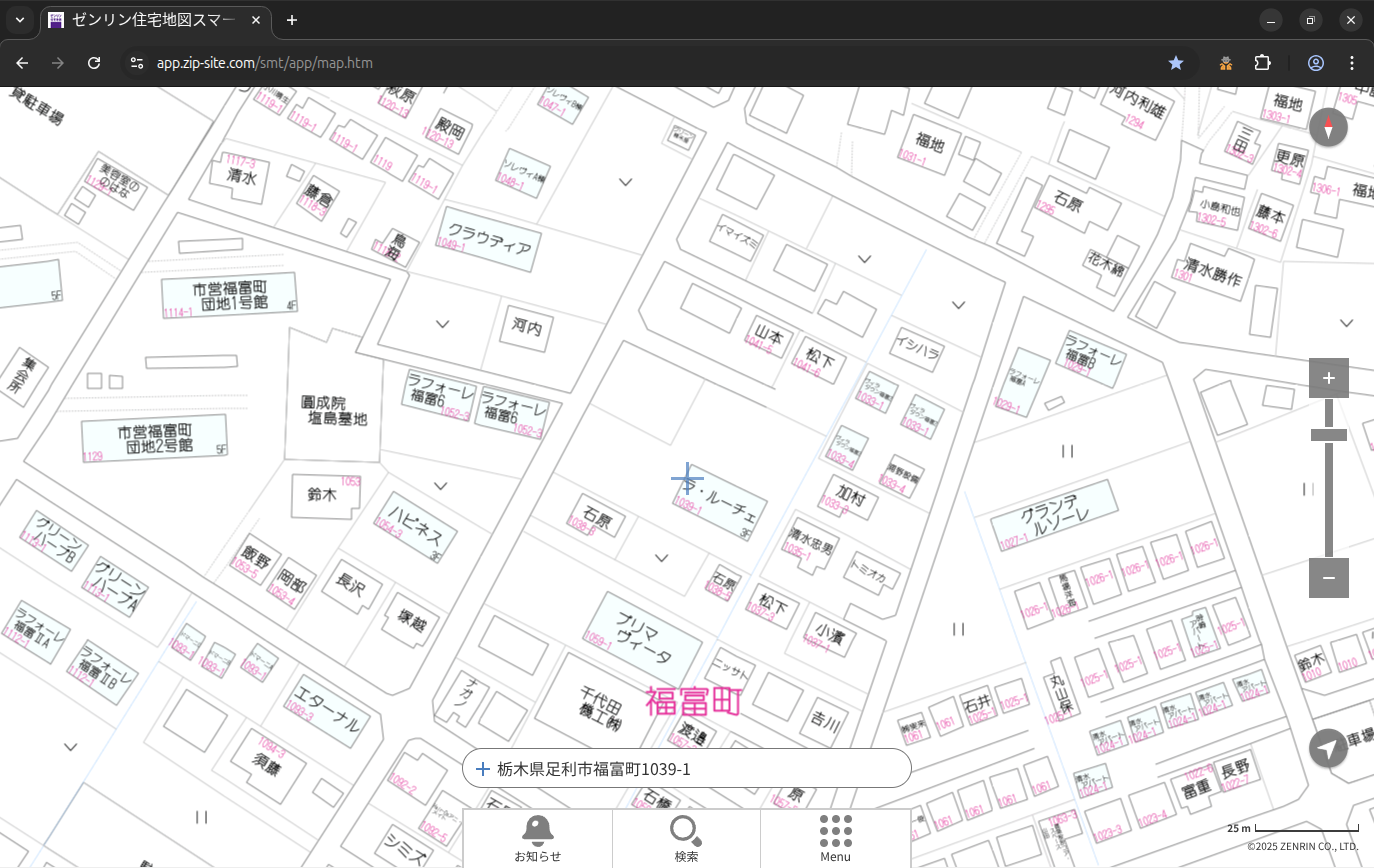Click the site information icon in address bar
This screenshot has height=868, width=1374.
[137, 63]
